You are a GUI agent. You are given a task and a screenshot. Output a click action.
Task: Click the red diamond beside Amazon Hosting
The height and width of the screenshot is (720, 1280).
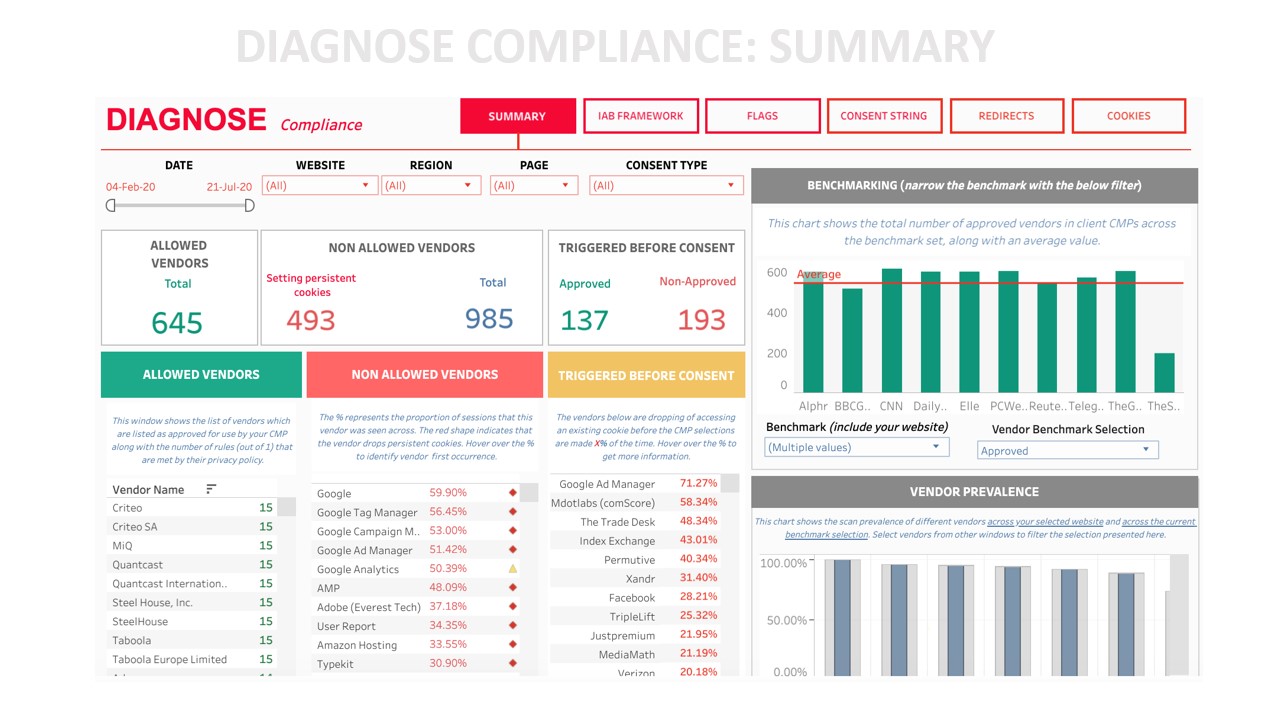513,645
